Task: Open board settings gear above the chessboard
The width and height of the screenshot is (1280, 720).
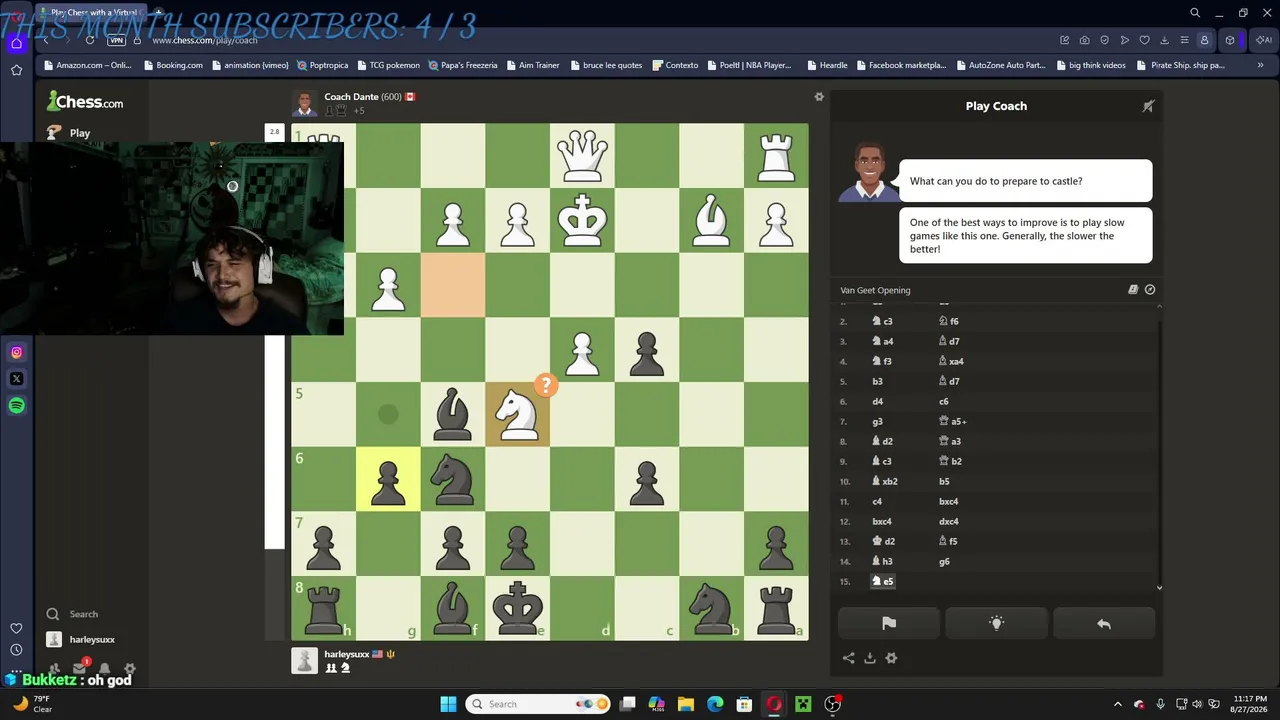Action: tap(819, 97)
